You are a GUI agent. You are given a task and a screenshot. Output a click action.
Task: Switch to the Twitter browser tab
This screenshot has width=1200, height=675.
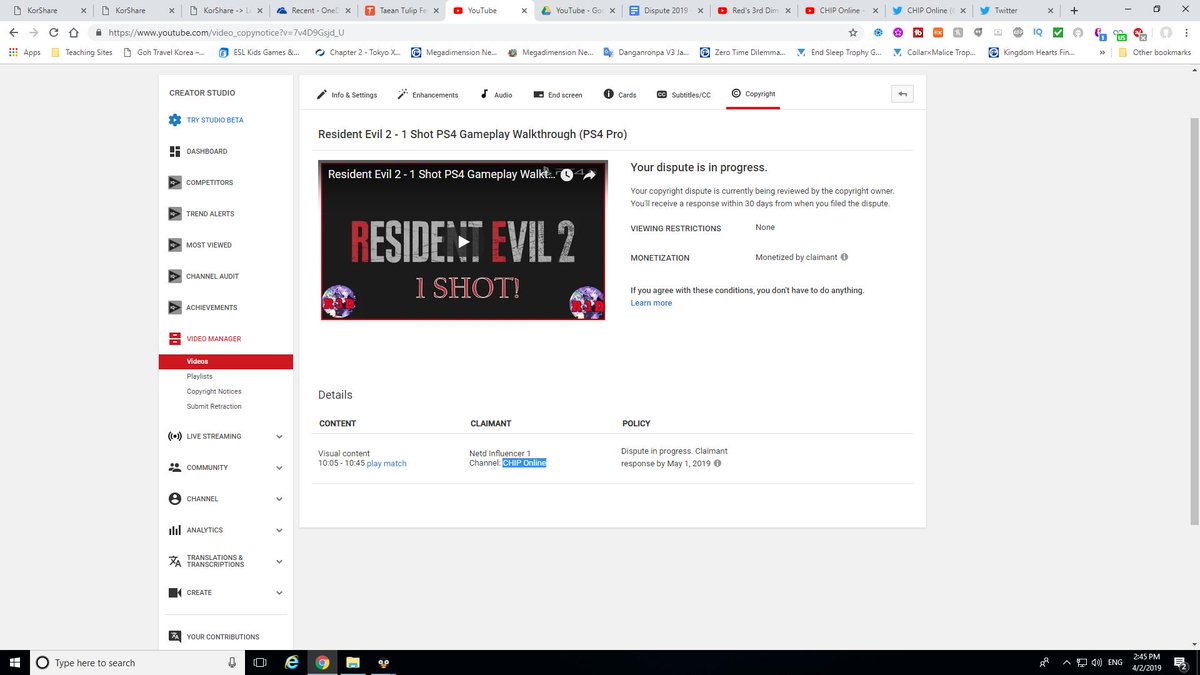point(1014,10)
